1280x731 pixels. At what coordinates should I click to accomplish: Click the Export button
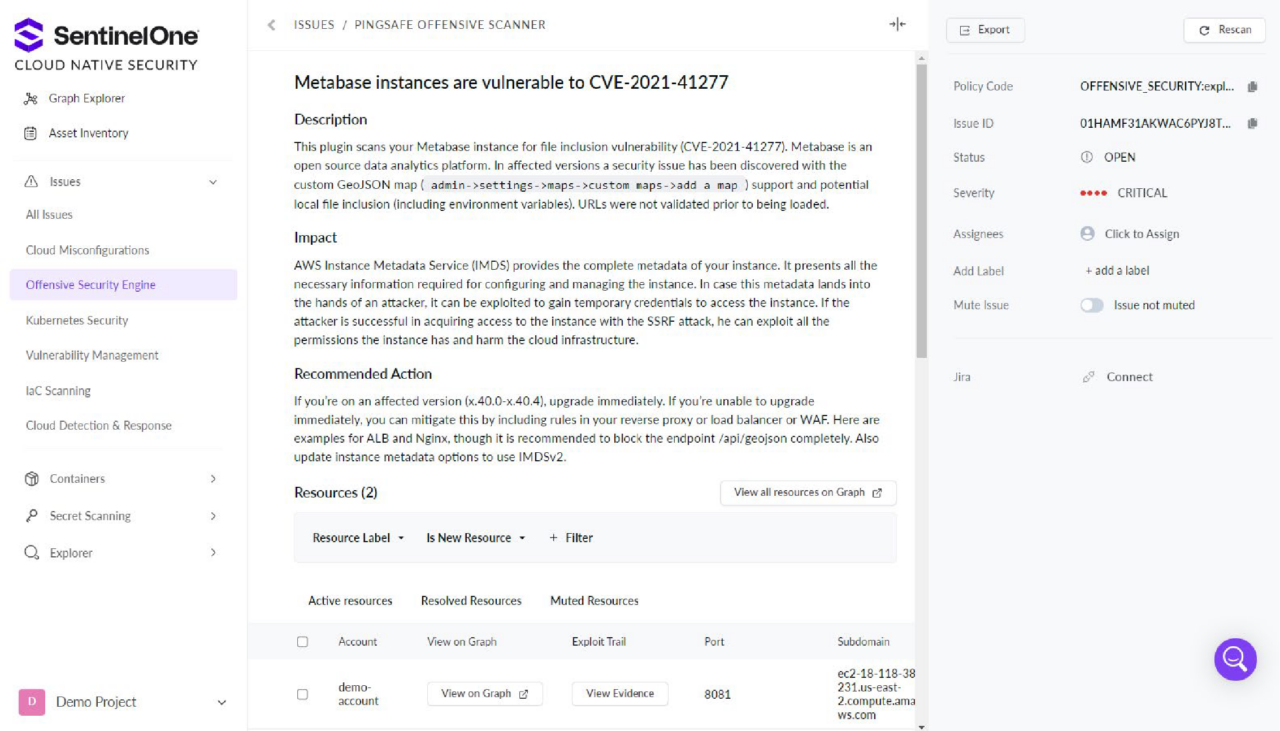tap(985, 30)
